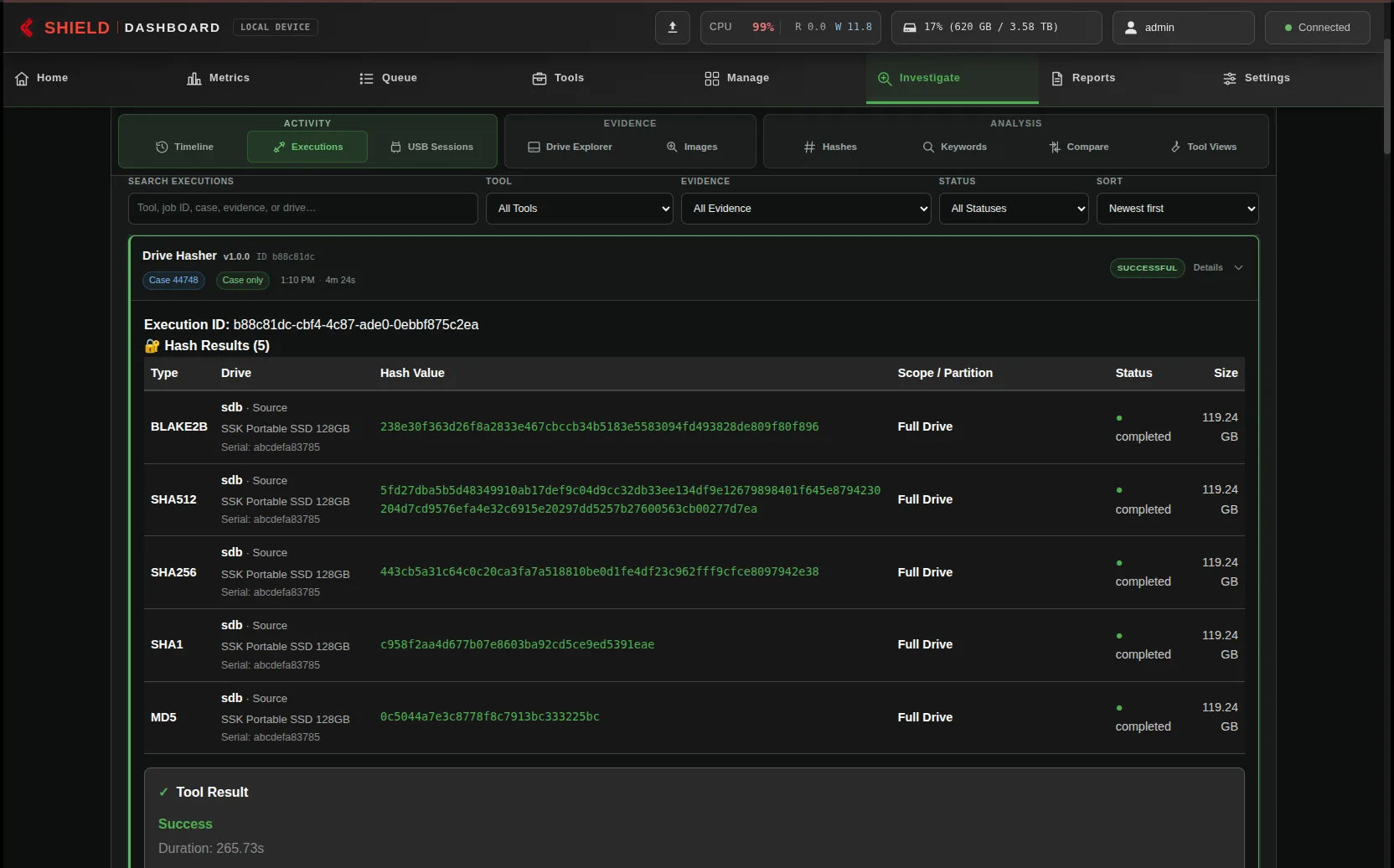
Task: Click the Home house icon
Action: tap(22, 79)
